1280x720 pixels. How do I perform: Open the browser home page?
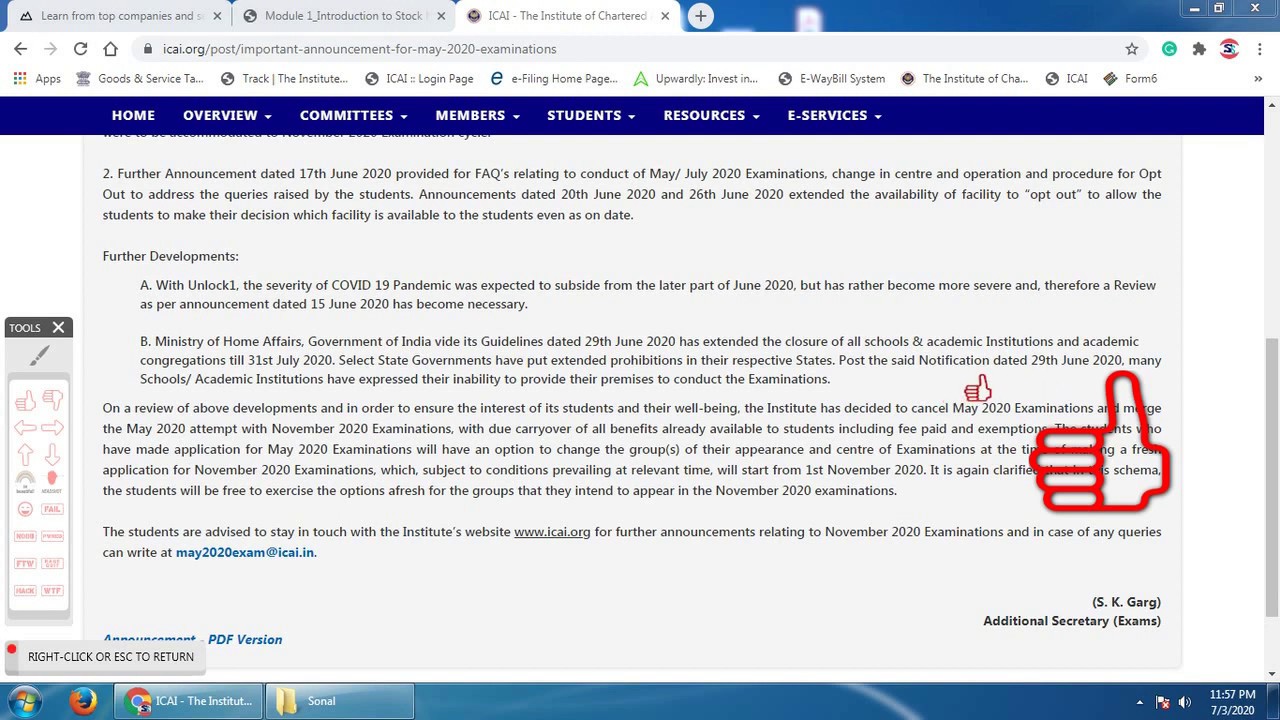point(110,48)
